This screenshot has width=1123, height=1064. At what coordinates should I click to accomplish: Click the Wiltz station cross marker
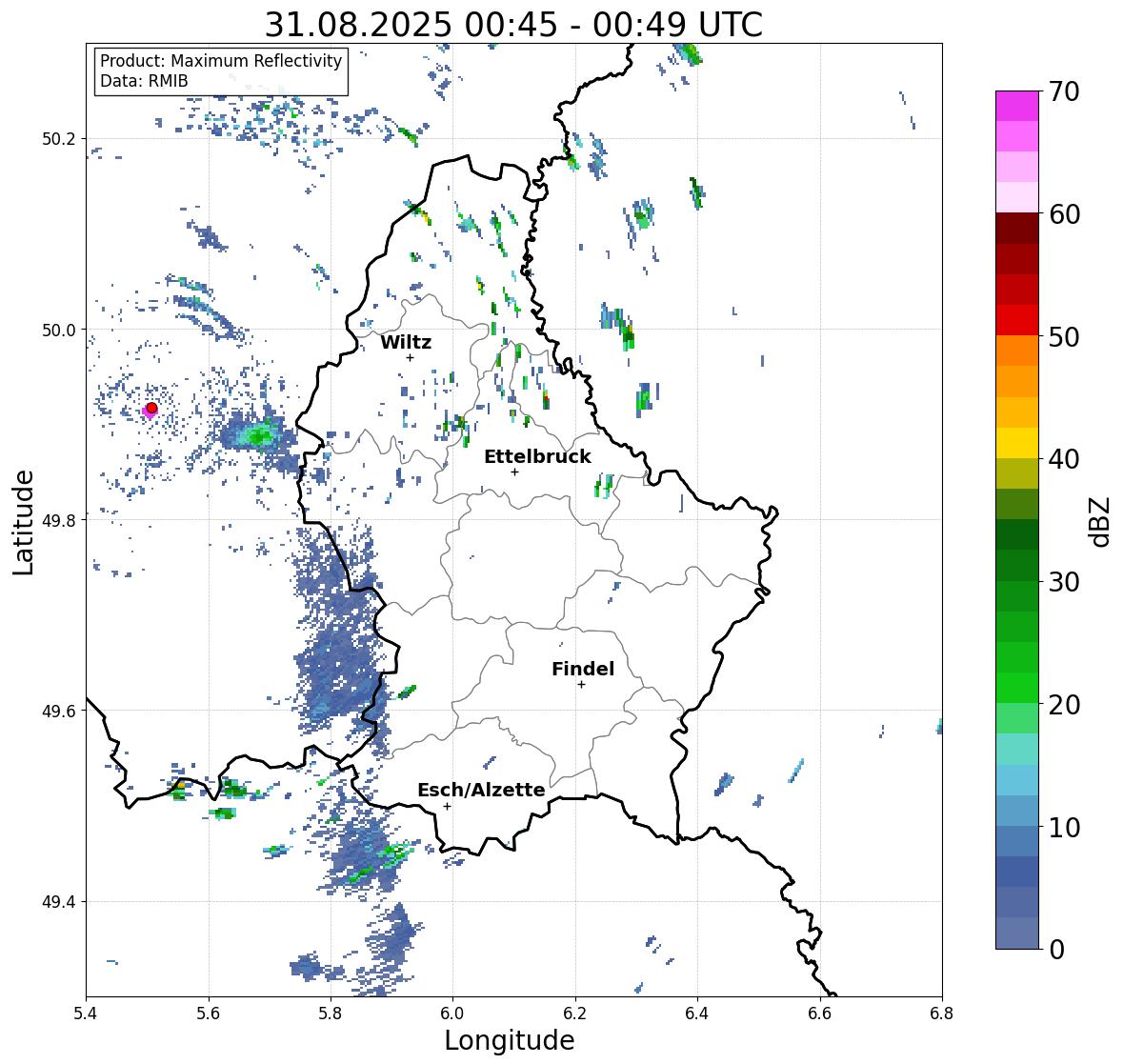(410, 357)
